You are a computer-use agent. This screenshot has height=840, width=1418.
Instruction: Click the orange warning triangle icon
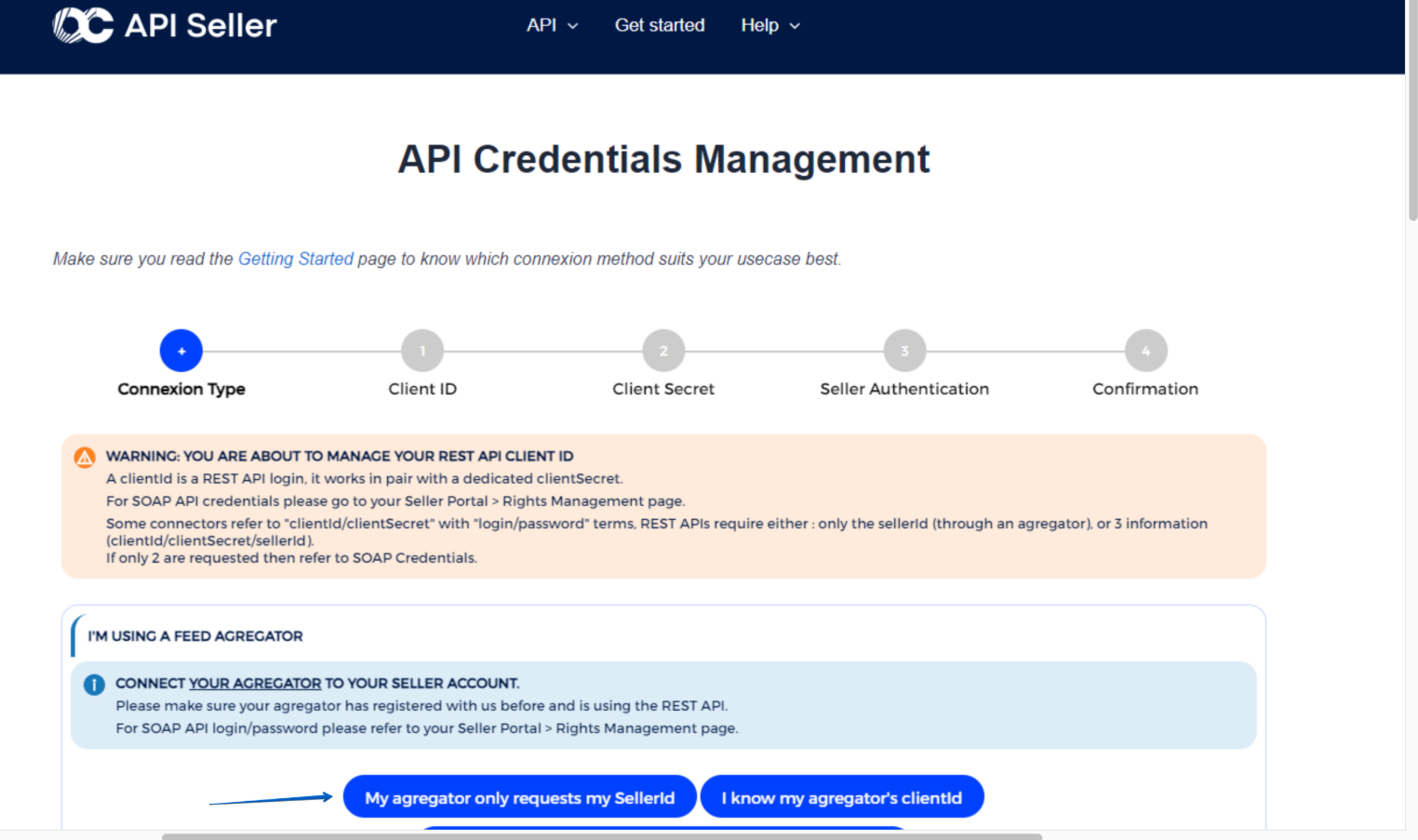tap(85, 457)
